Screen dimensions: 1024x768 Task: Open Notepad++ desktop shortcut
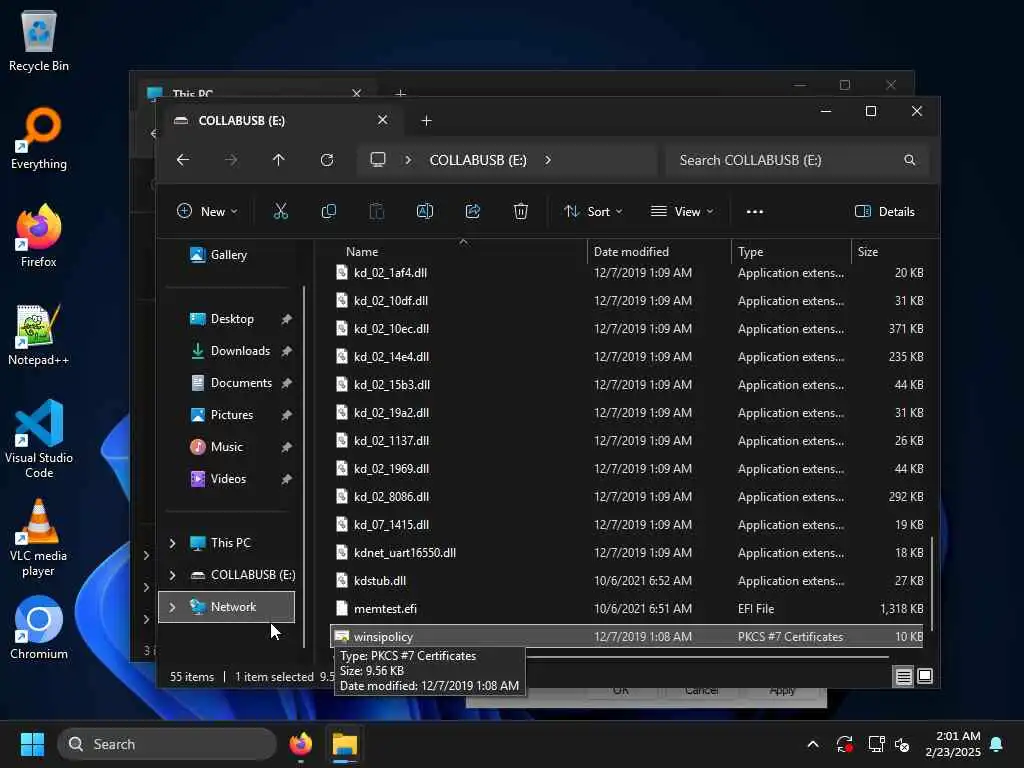[x=39, y=334]
